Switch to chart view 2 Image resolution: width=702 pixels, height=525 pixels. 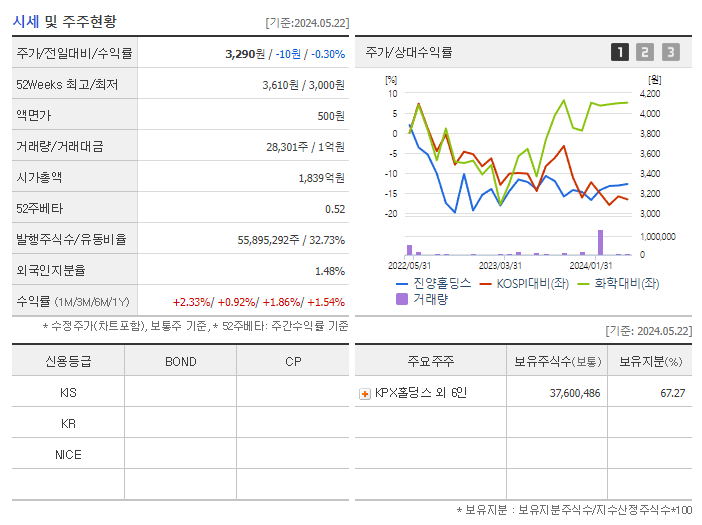pos(645,52)
